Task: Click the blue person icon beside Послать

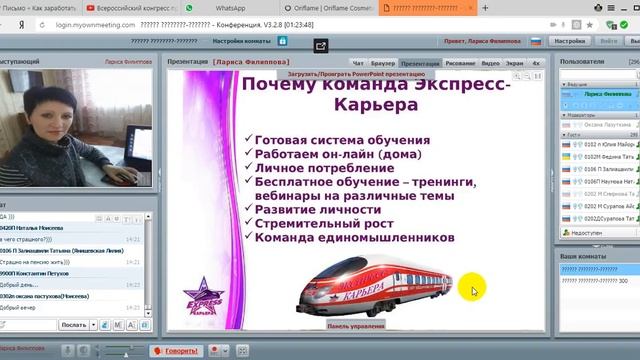Action: [104, 325]
